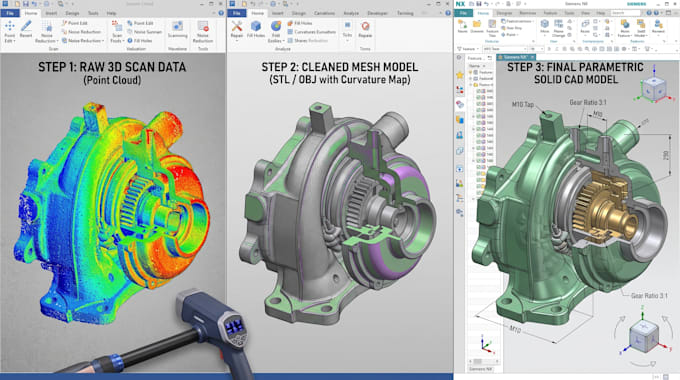This screenshot has height=380, width=680.
Task: Open Scan Tools in left window ribbon
Action: click(x=117, y=31)
